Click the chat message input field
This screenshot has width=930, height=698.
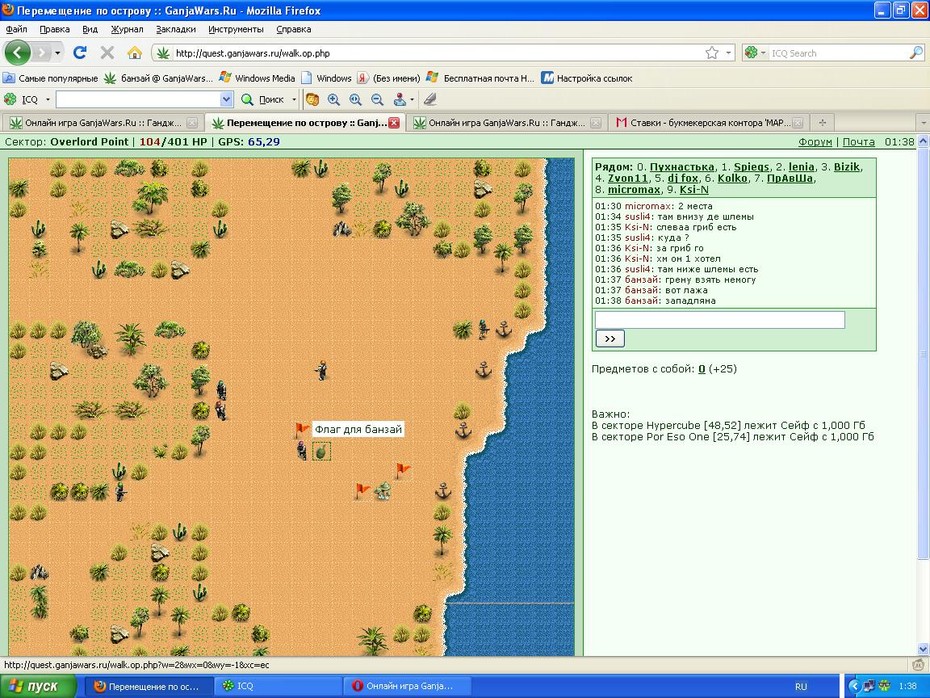(719, 320)
